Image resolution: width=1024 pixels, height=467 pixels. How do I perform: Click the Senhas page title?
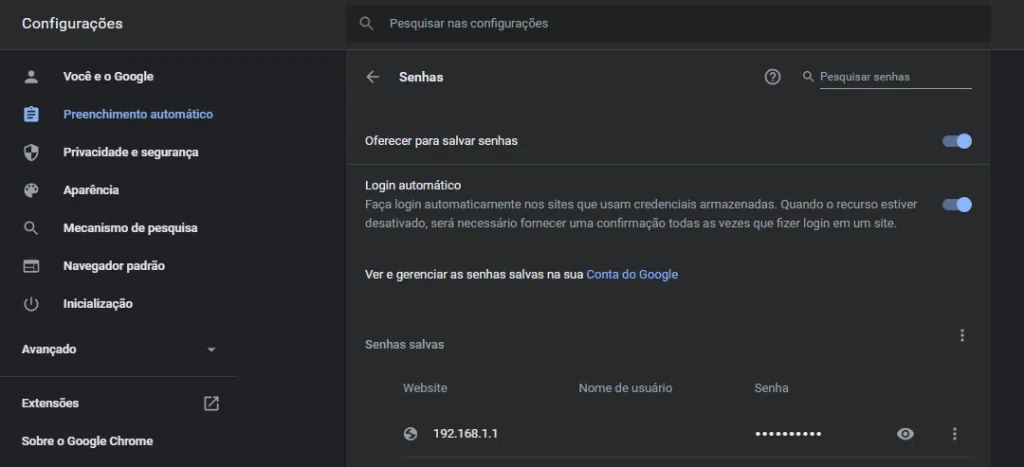point(421,77)
